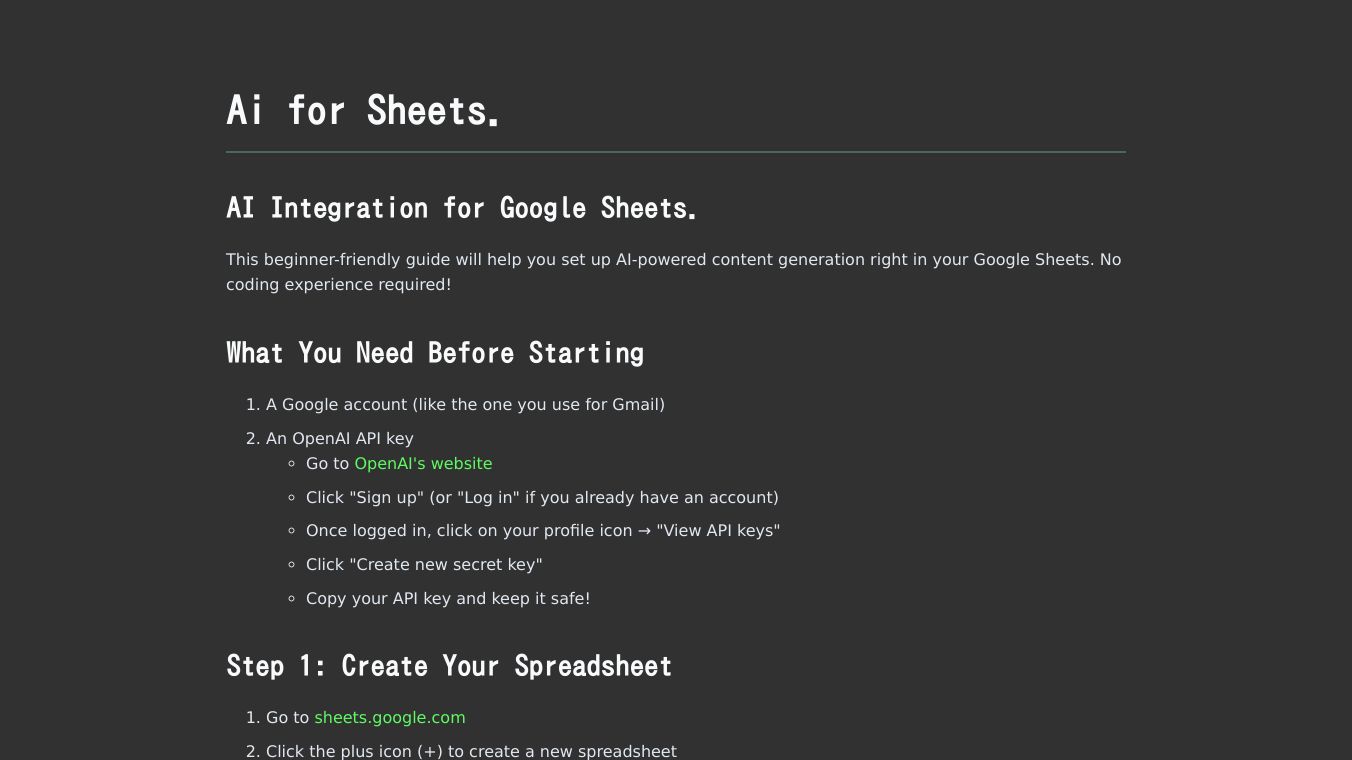Click the "A Google account" list item
This screenshot has height=760, width=1352.
pyautogui.click(x=464, y=405)
